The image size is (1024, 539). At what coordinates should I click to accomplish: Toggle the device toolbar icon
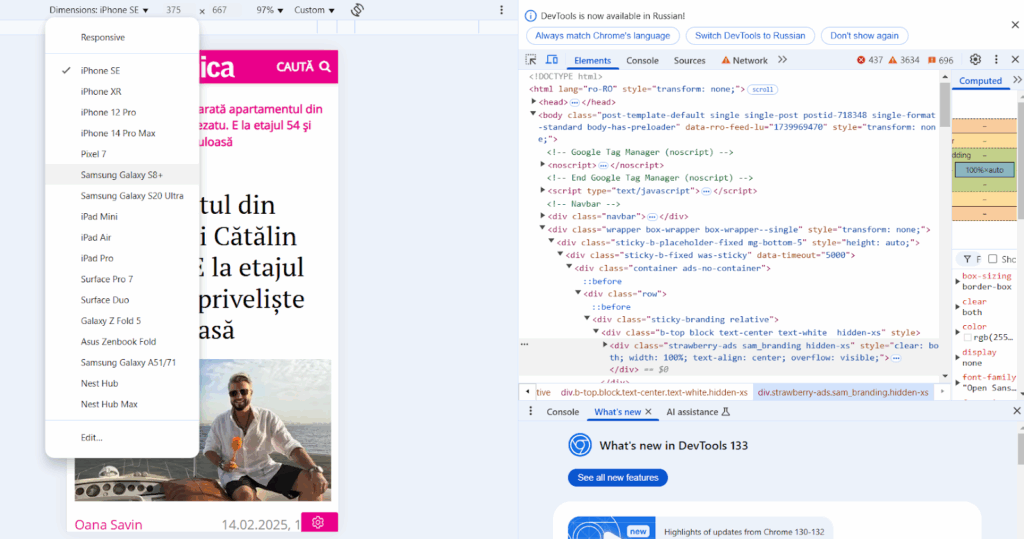point(553,60)
